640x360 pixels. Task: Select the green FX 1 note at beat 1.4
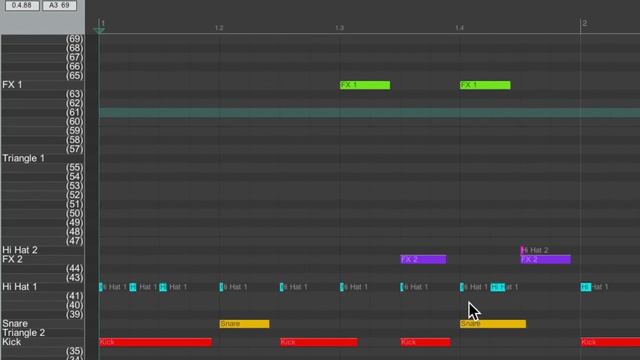pyautogui.click(x=485, y=85)
